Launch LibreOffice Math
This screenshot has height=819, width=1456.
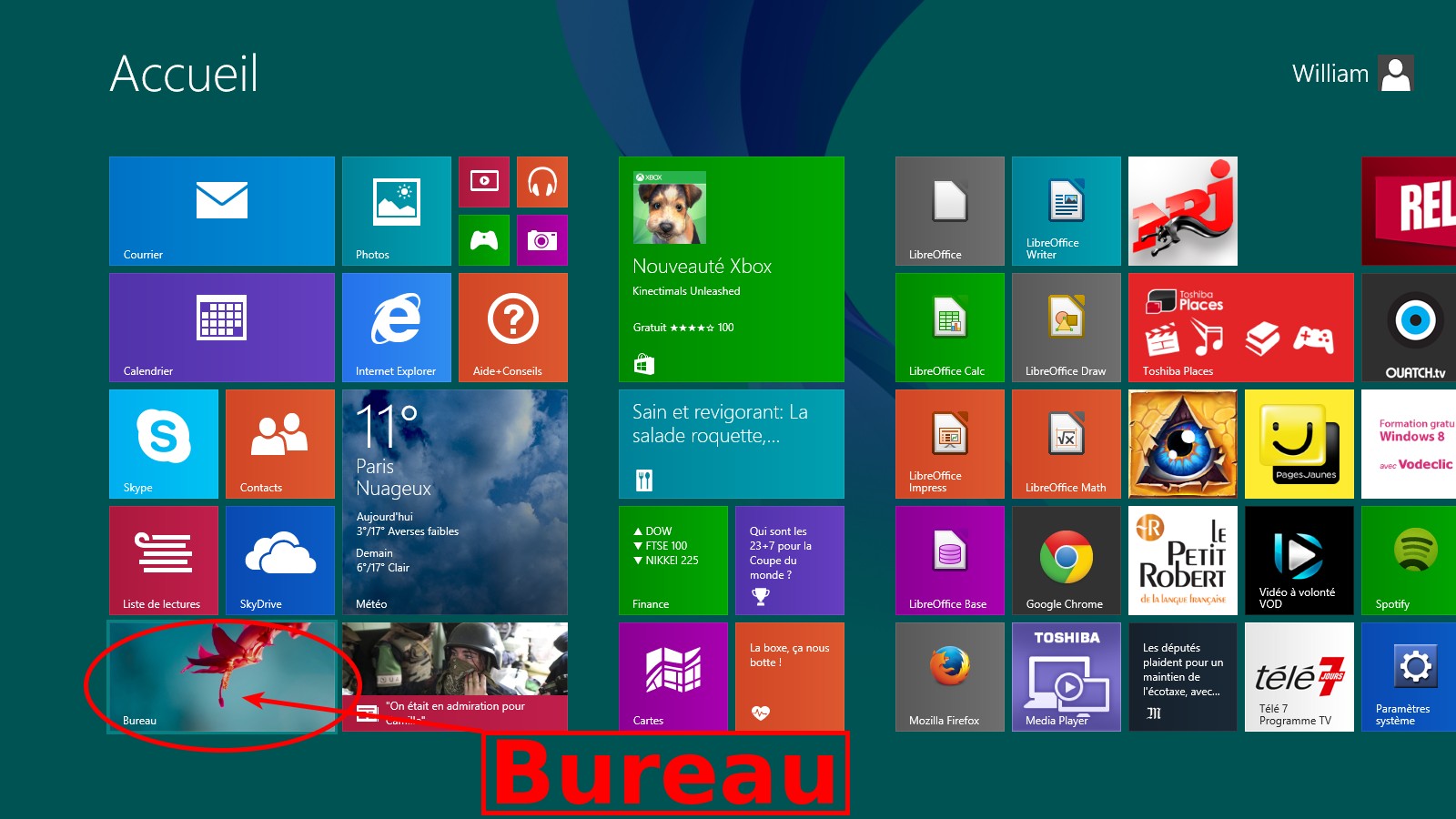click(1067, 444)
